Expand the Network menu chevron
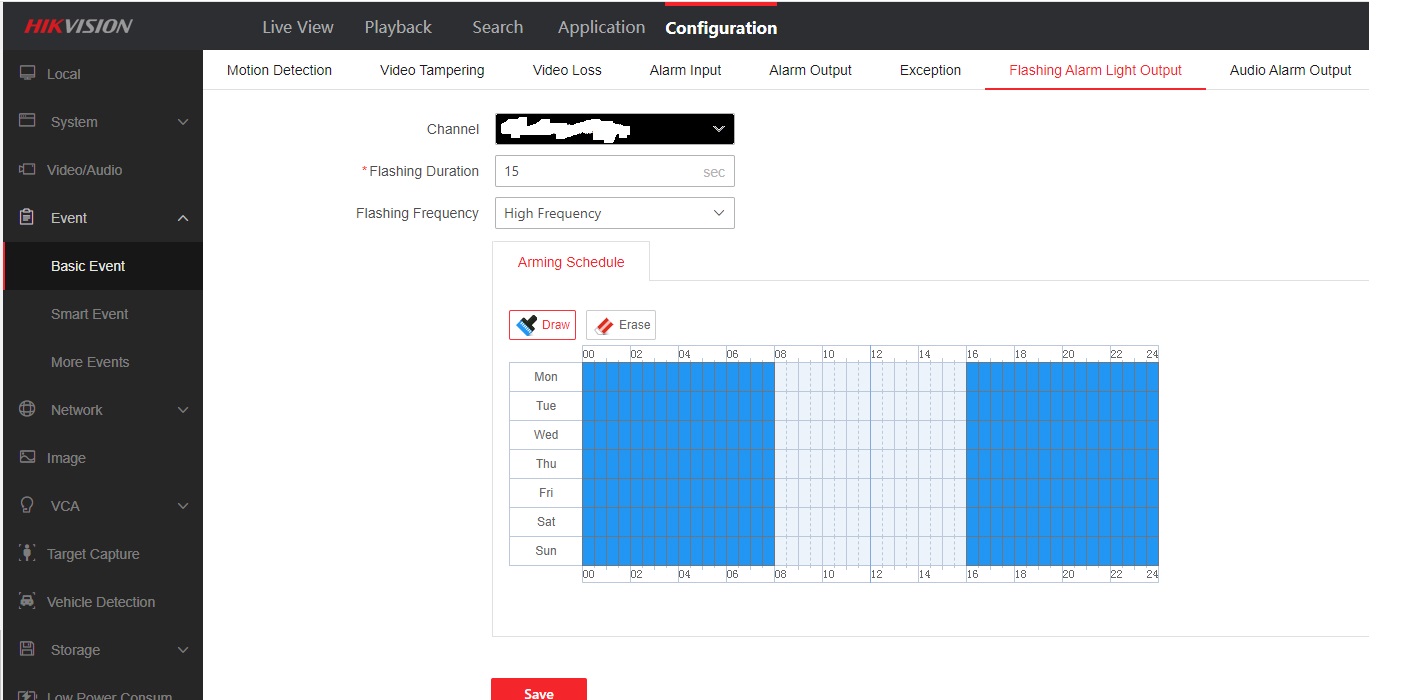The image size is (1407, 700). pyautogui.click(x=182, y=410)
